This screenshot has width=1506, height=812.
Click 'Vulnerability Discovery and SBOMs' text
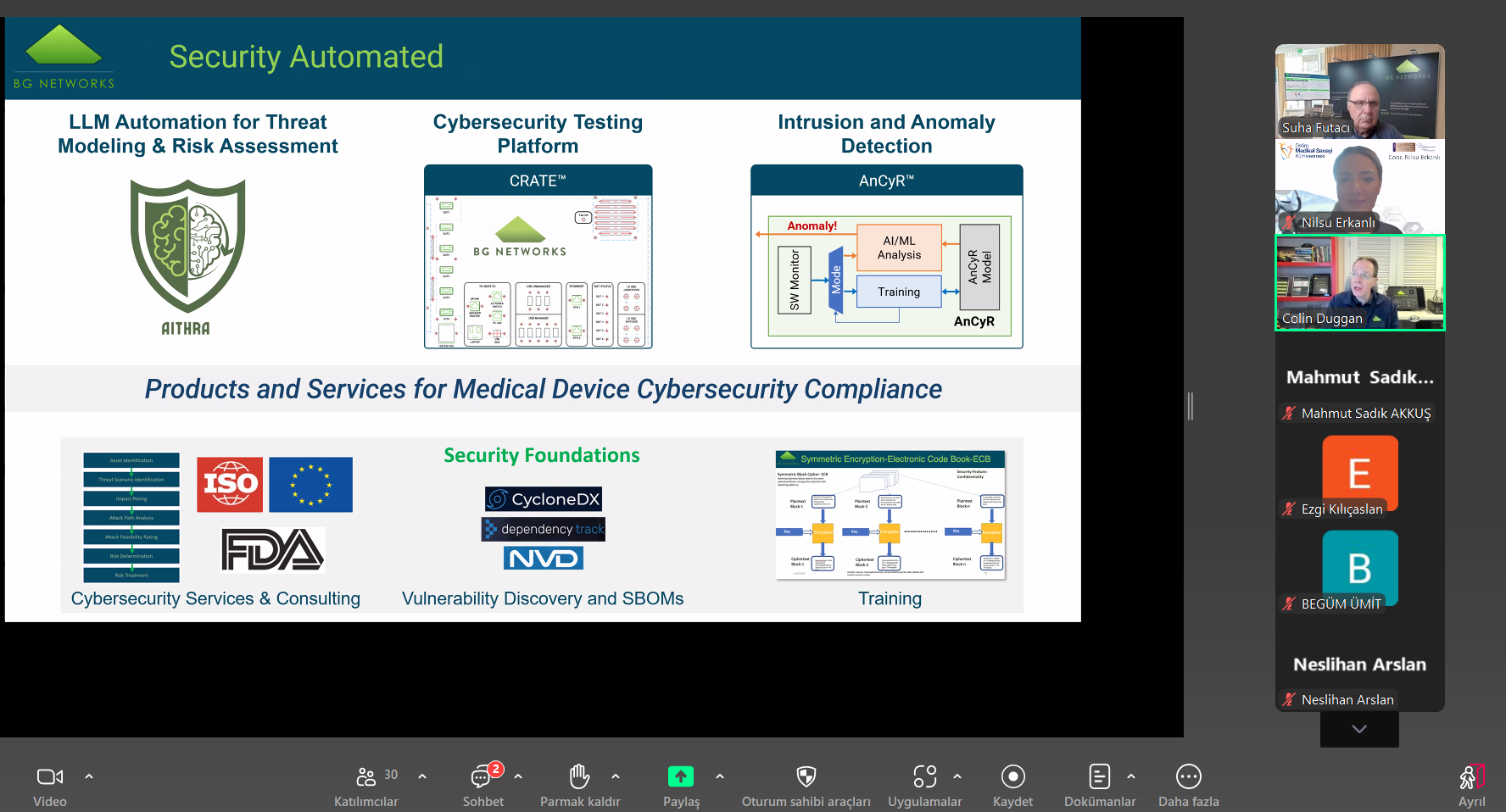click(543, 598)
